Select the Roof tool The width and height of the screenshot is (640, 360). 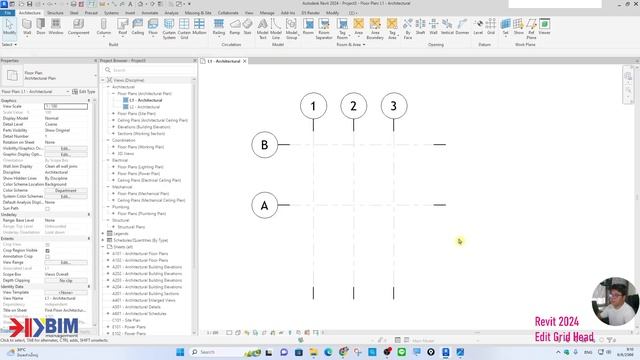coord(122,27)
